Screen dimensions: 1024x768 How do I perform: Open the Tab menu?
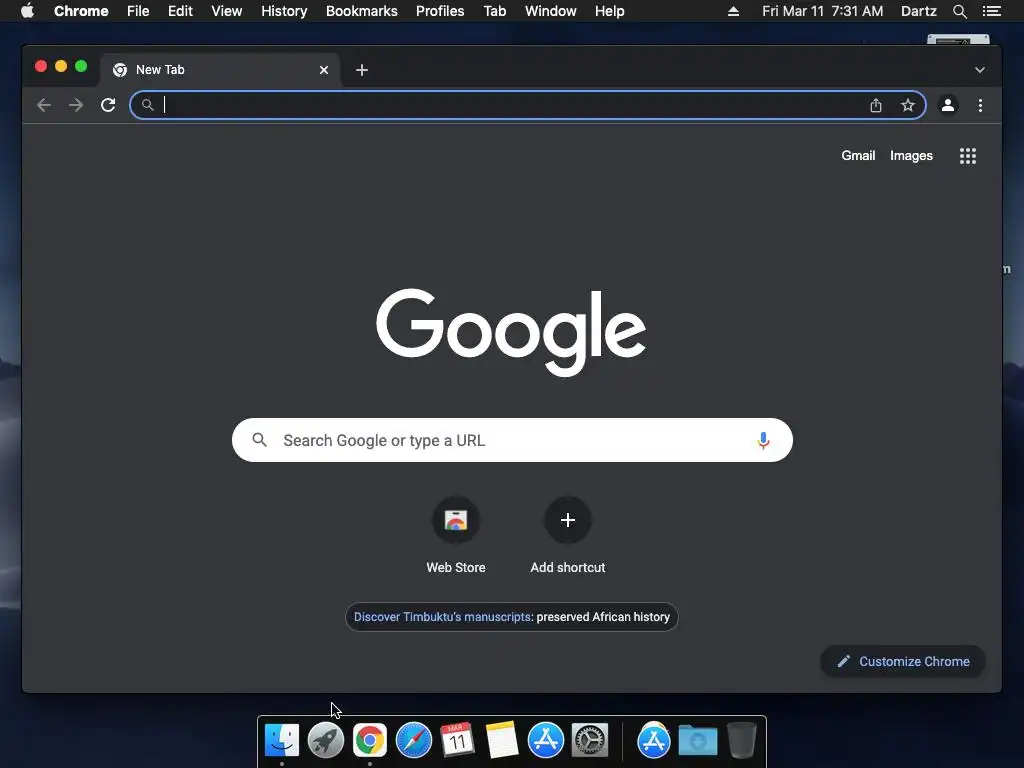pos(494,11)
